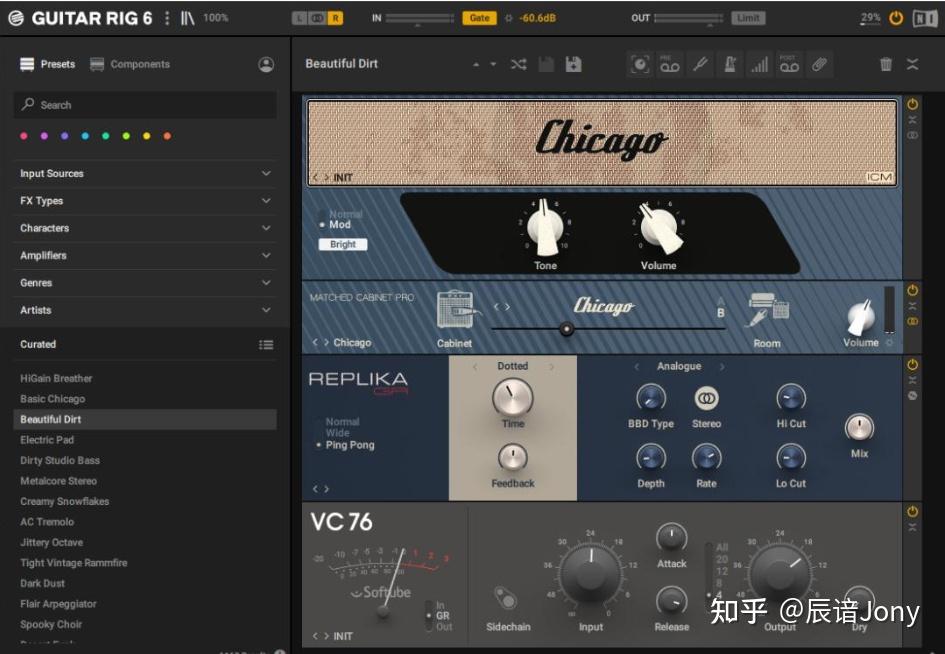Click the cabinet A/B blend slider handle
The image size is (945, 654).
(566, 329)
